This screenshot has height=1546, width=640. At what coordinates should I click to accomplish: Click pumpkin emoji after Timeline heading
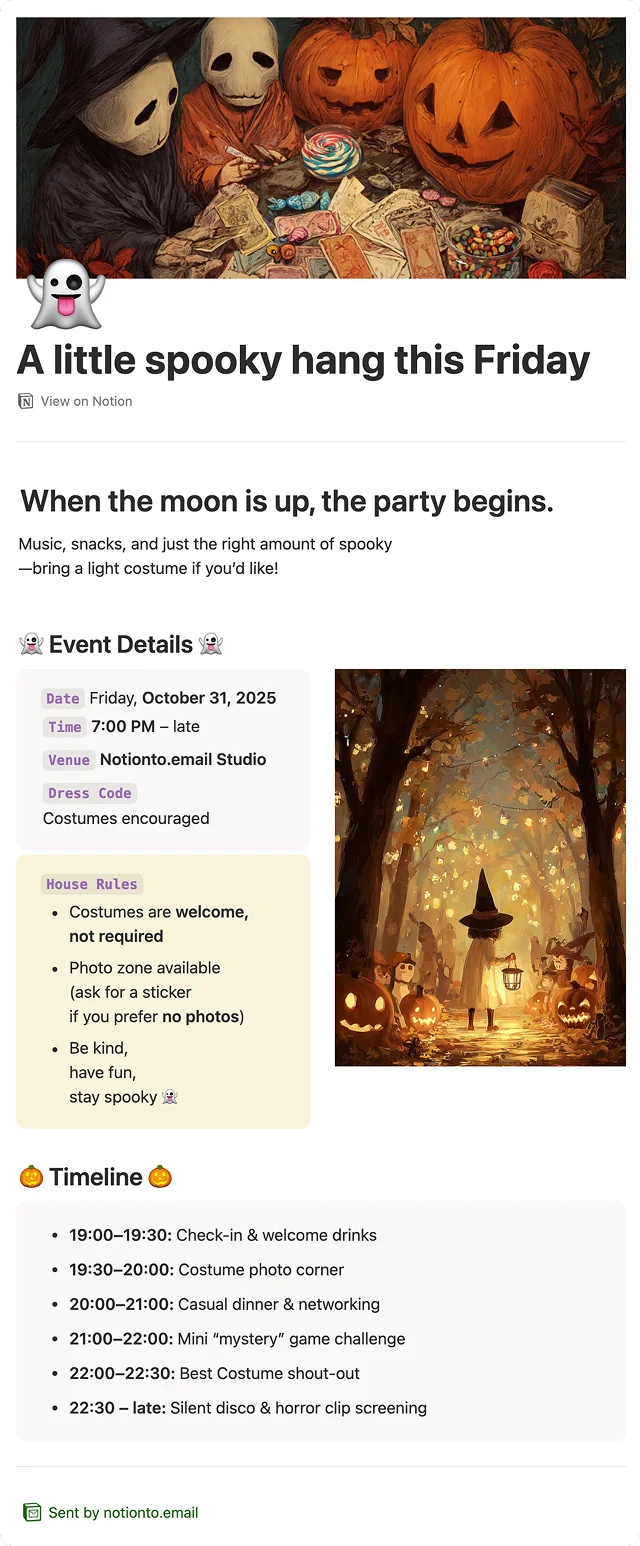160,1177
